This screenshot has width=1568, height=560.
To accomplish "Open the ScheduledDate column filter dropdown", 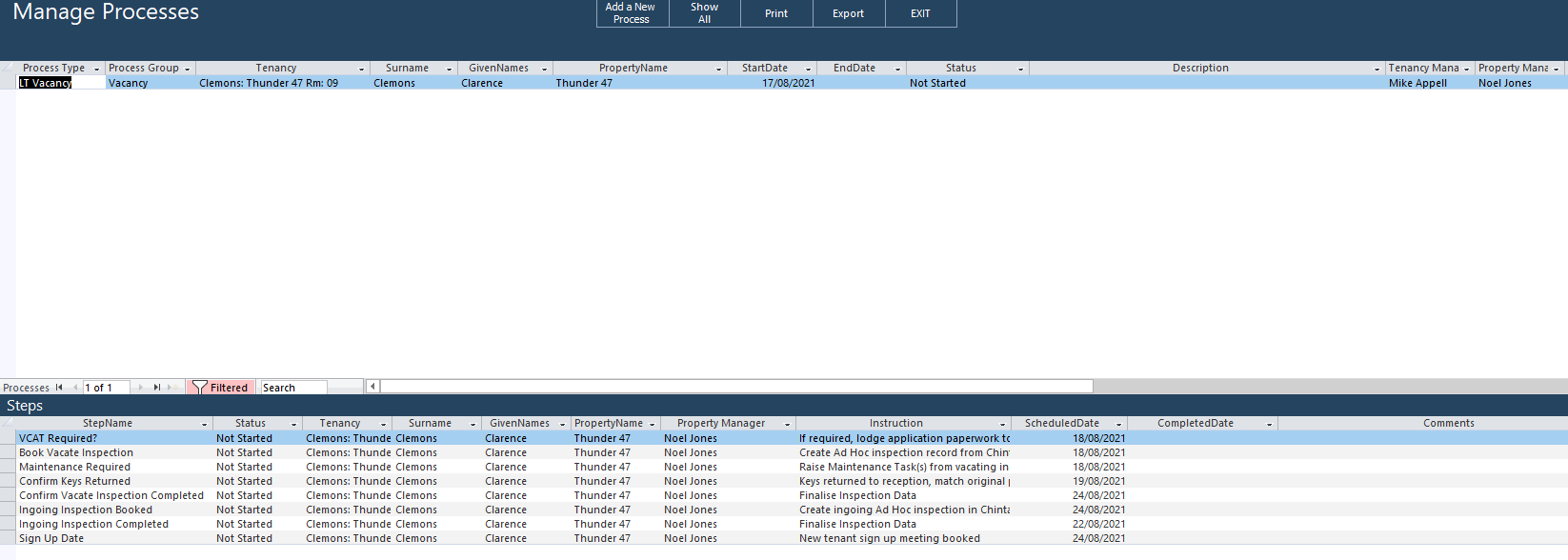I will [x=1118, y=424].
